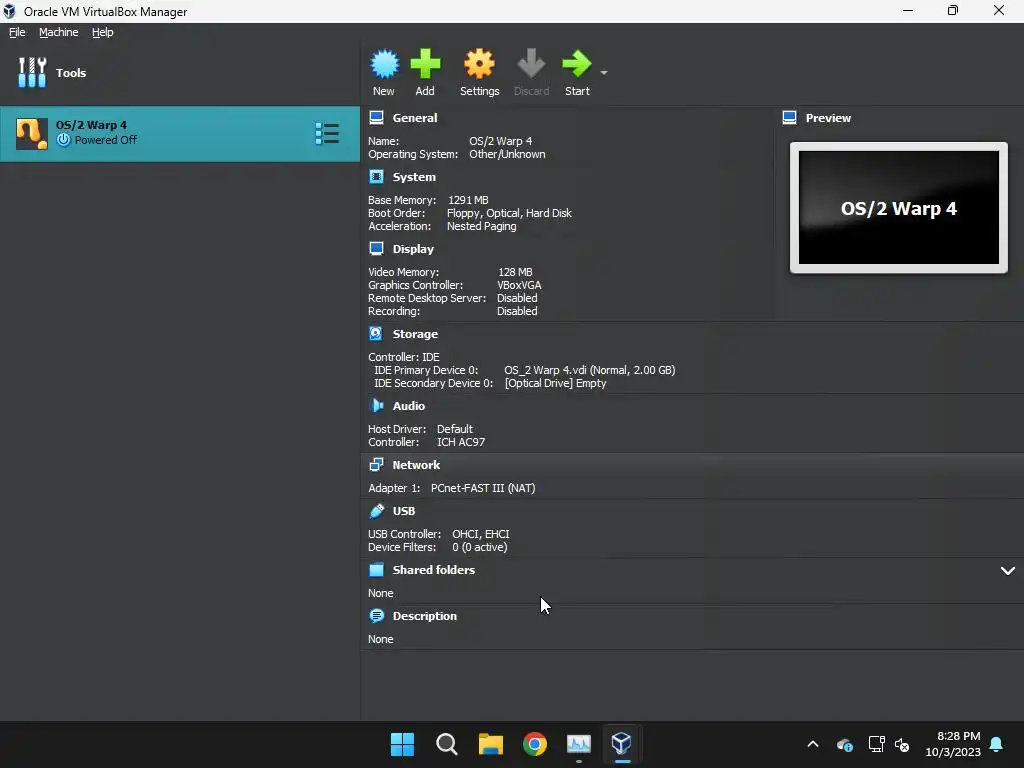Open the Audio settings heading link
This screenshot has width=1024, height=768.
(x=409, y=406)
